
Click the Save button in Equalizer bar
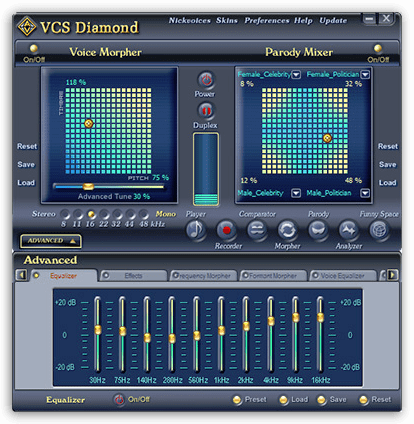point(332,399)
